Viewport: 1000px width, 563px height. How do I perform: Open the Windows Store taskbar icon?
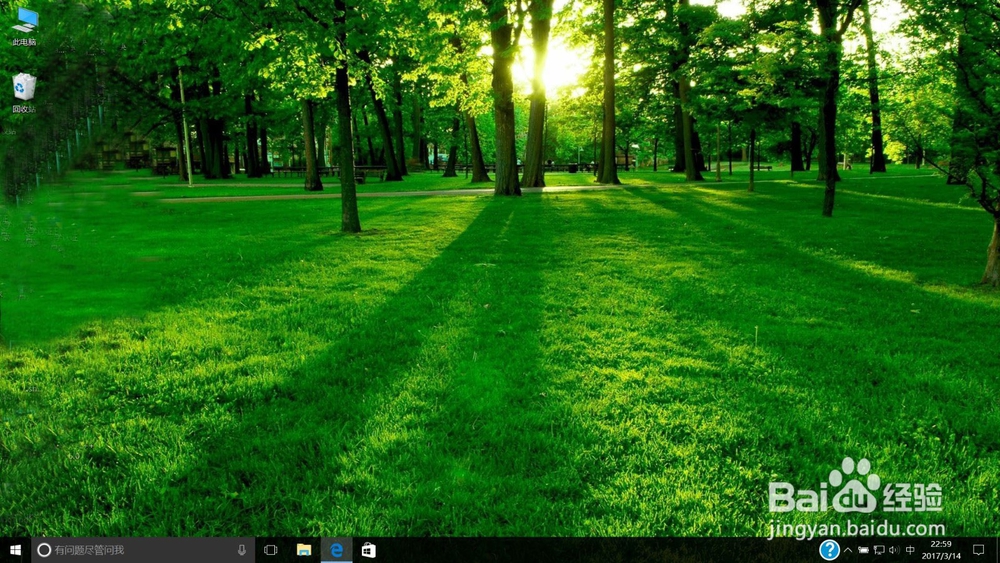pos(369,550)
